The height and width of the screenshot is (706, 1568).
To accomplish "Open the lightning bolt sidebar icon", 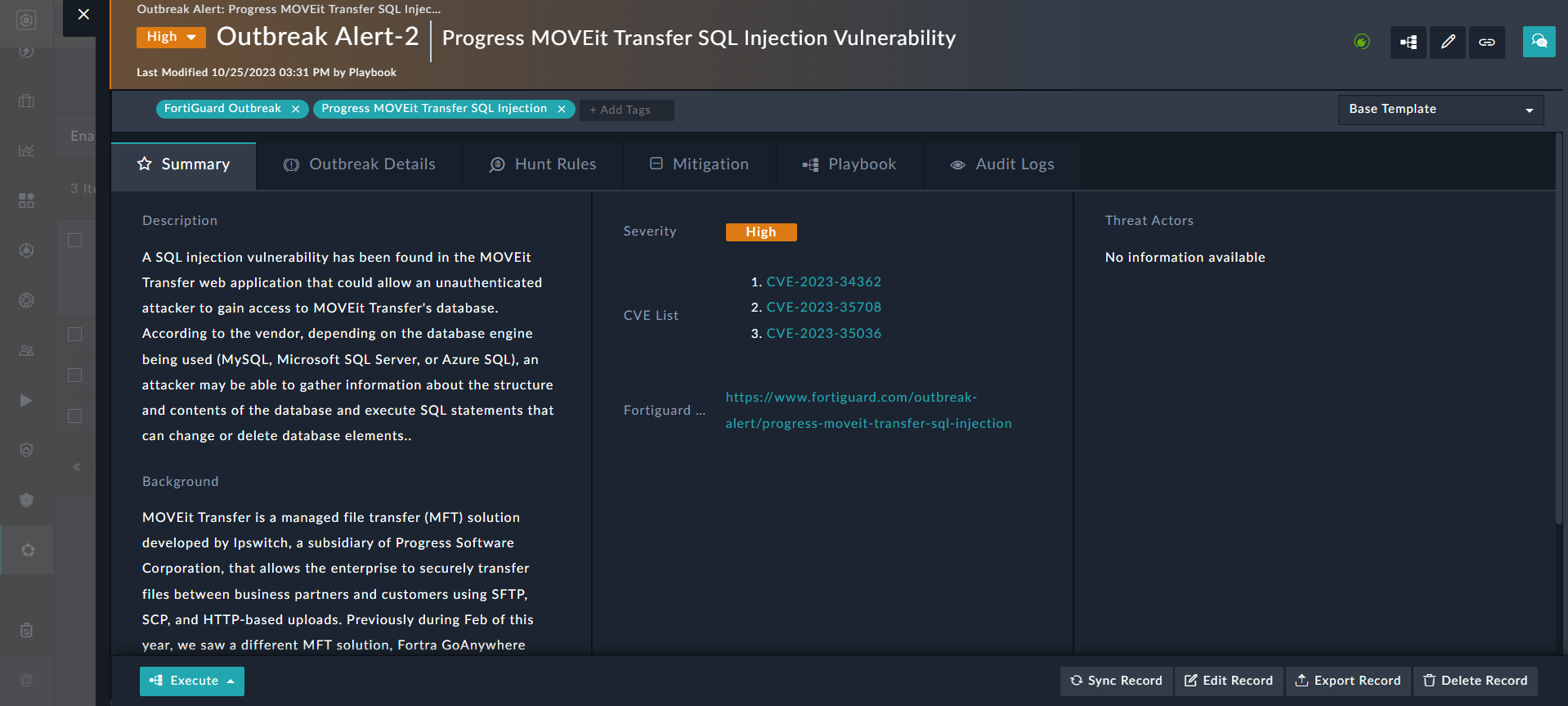I will pos(26,52).
